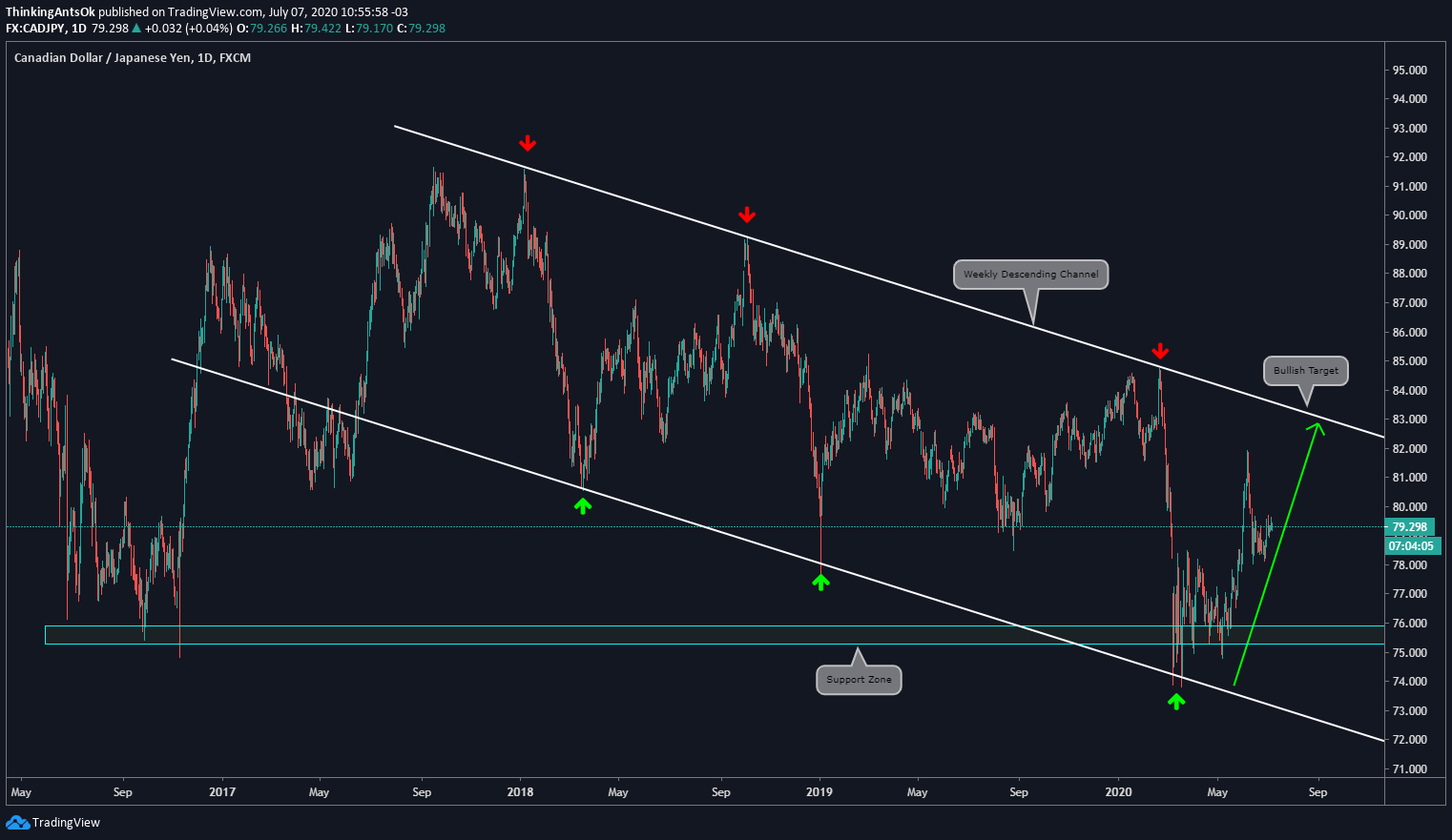This screenshot has height=840, width=1452.
Task: Click the 88.000 price axis label
Action: point(1409,274)
